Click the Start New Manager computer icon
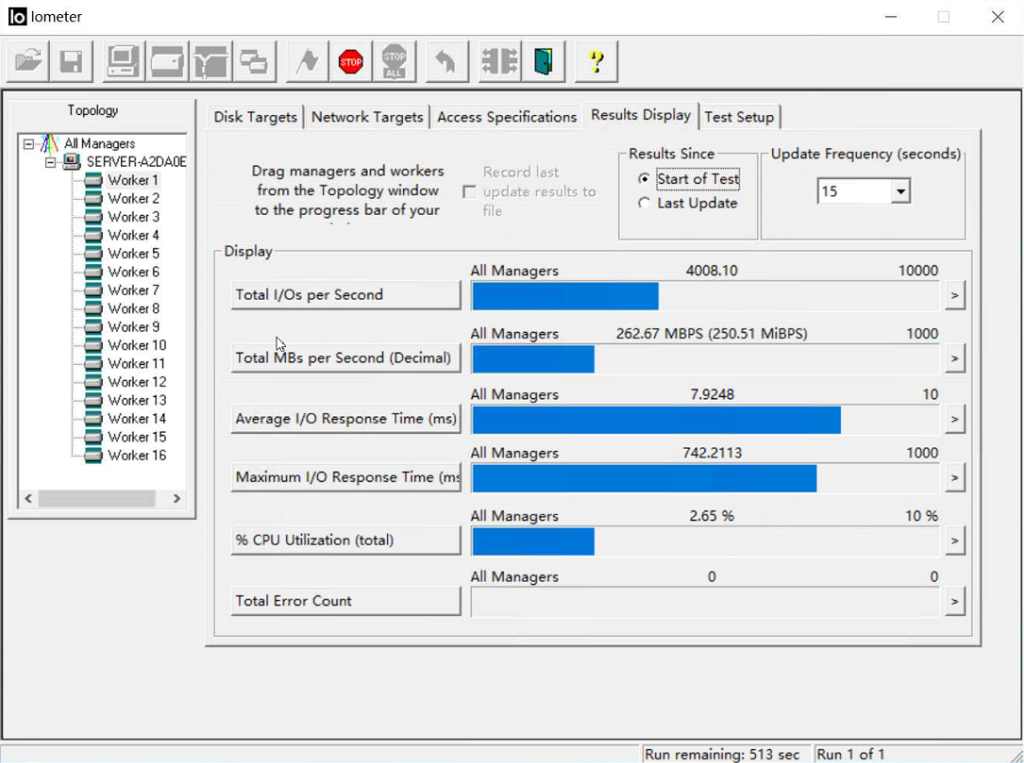Screen dimensions: 1024x763 click(x=124, y=62)
